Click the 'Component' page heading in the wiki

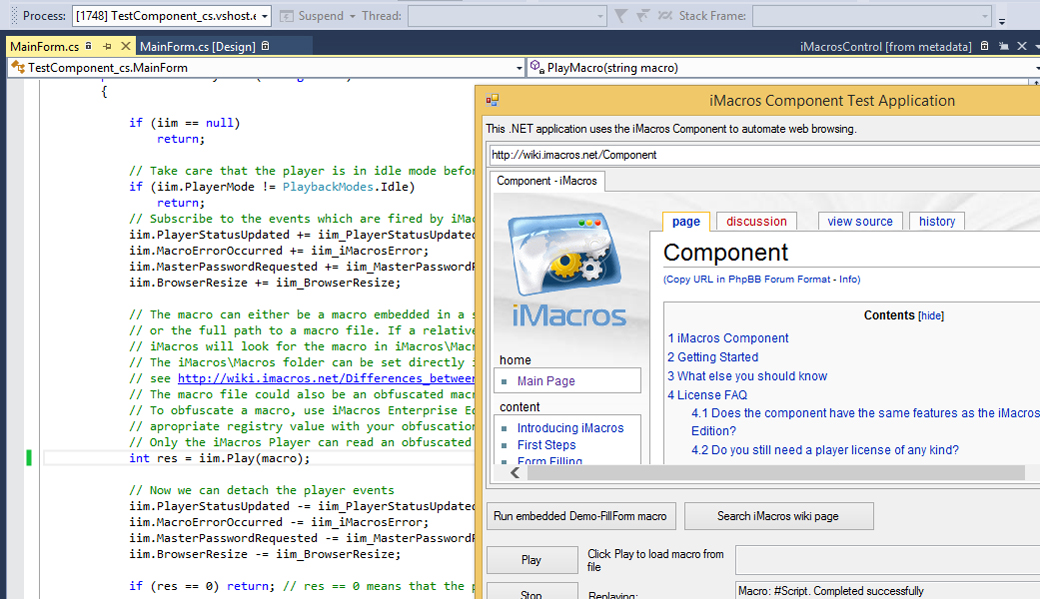click(726, 253)
